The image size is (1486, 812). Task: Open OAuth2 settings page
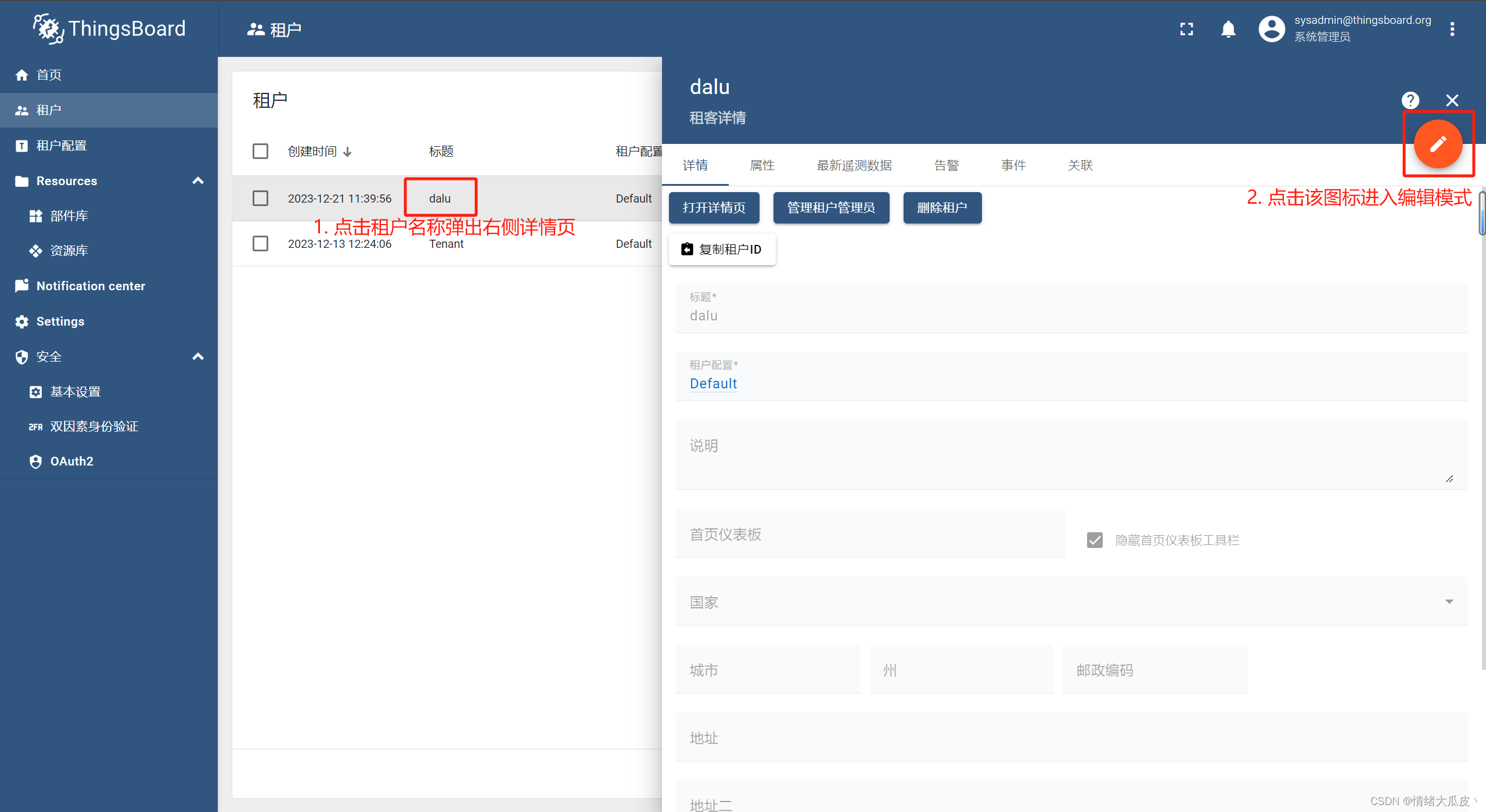109,461
